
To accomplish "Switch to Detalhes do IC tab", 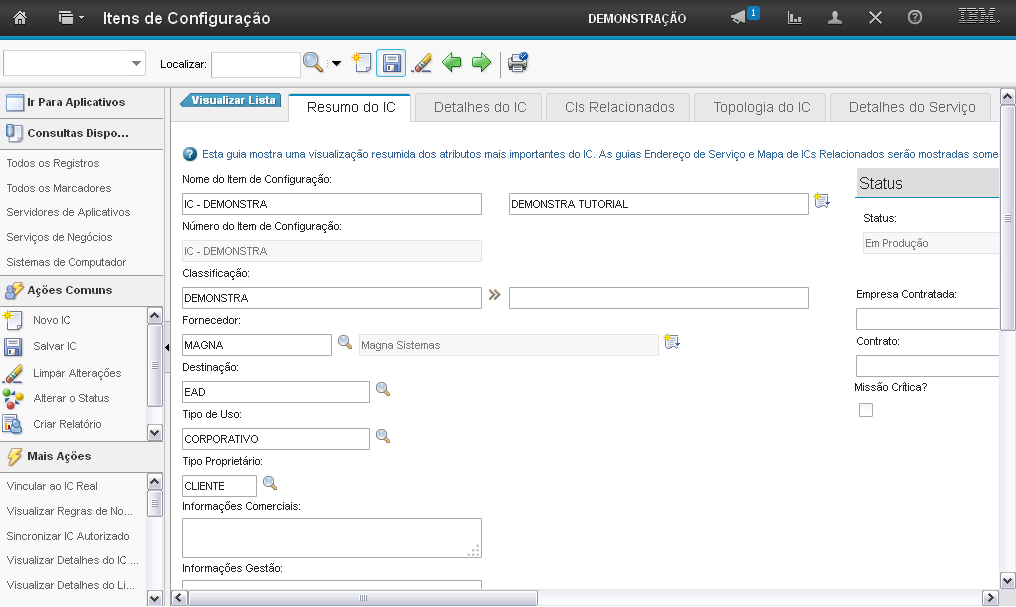I will 479,107.
